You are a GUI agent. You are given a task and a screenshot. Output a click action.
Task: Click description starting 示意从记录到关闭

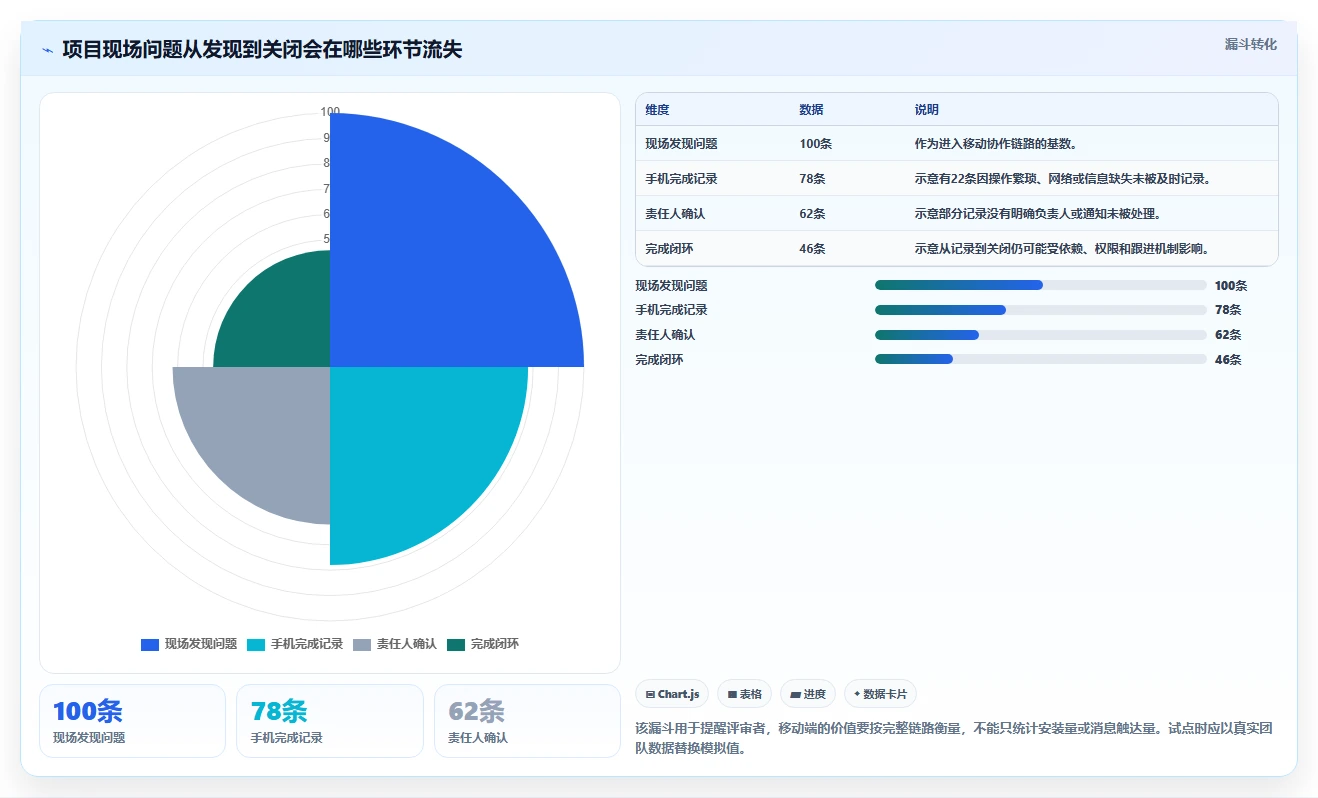pyautogui.click(x=1064, y=249)
